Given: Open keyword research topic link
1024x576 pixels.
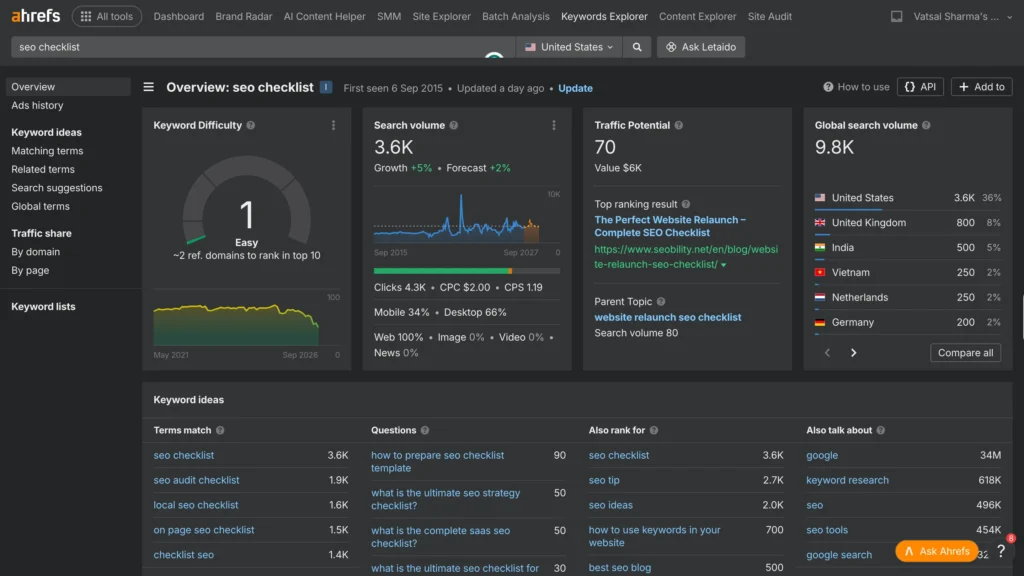Looking at the screenshot, I should [x=847, y=480].
